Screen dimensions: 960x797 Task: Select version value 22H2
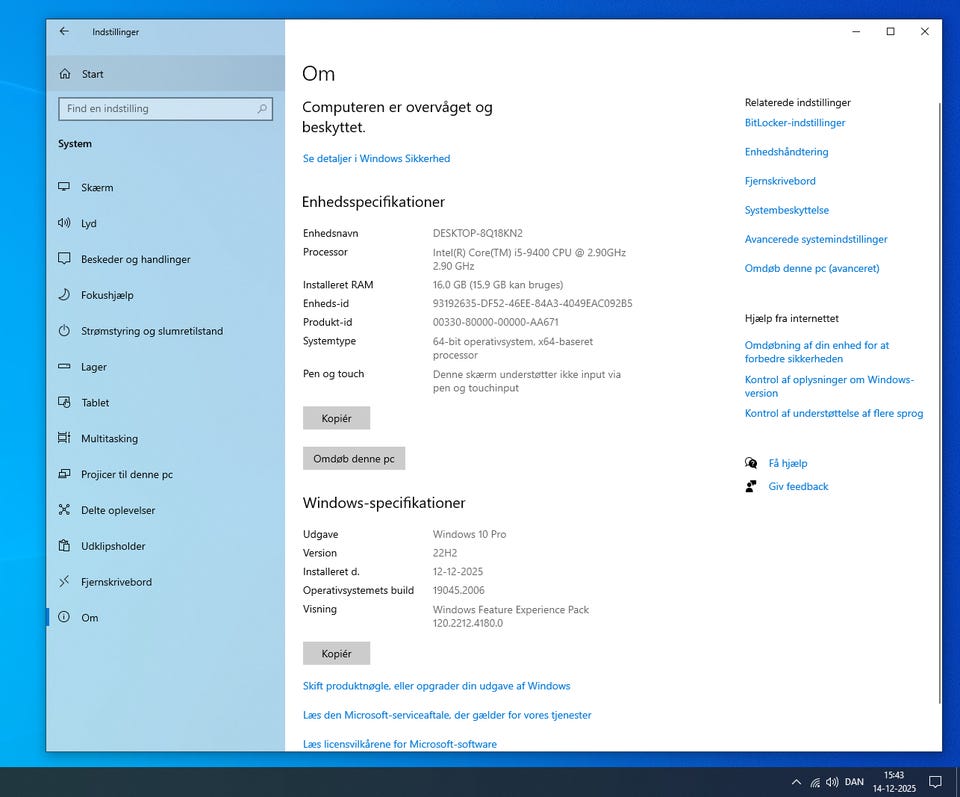(444, 553)
